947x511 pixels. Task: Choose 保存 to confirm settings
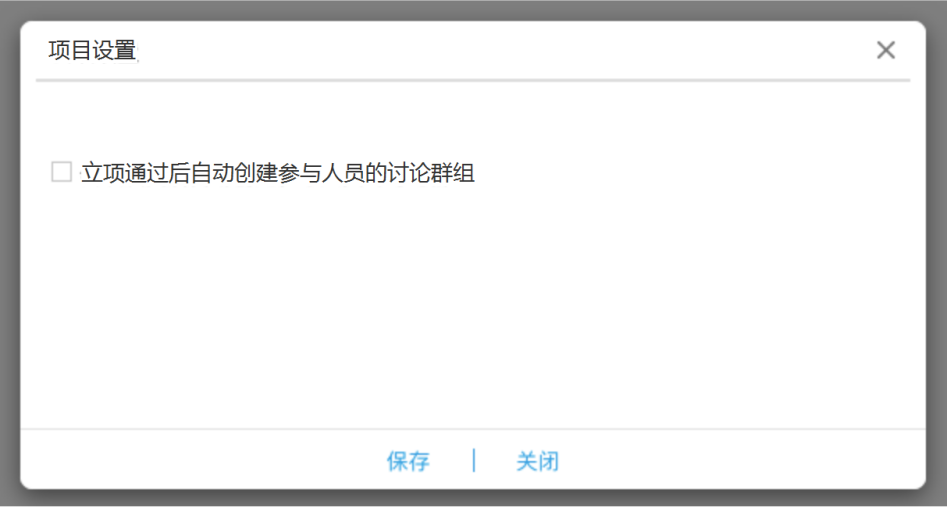(408, 461)
